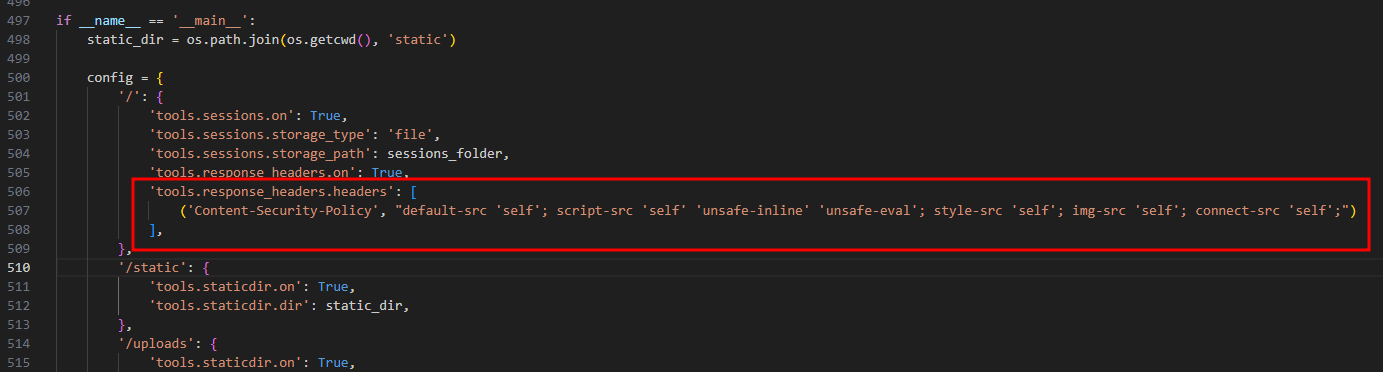Click line number 497 in the gutter
Screen dimensions: 1383x372
20,20
